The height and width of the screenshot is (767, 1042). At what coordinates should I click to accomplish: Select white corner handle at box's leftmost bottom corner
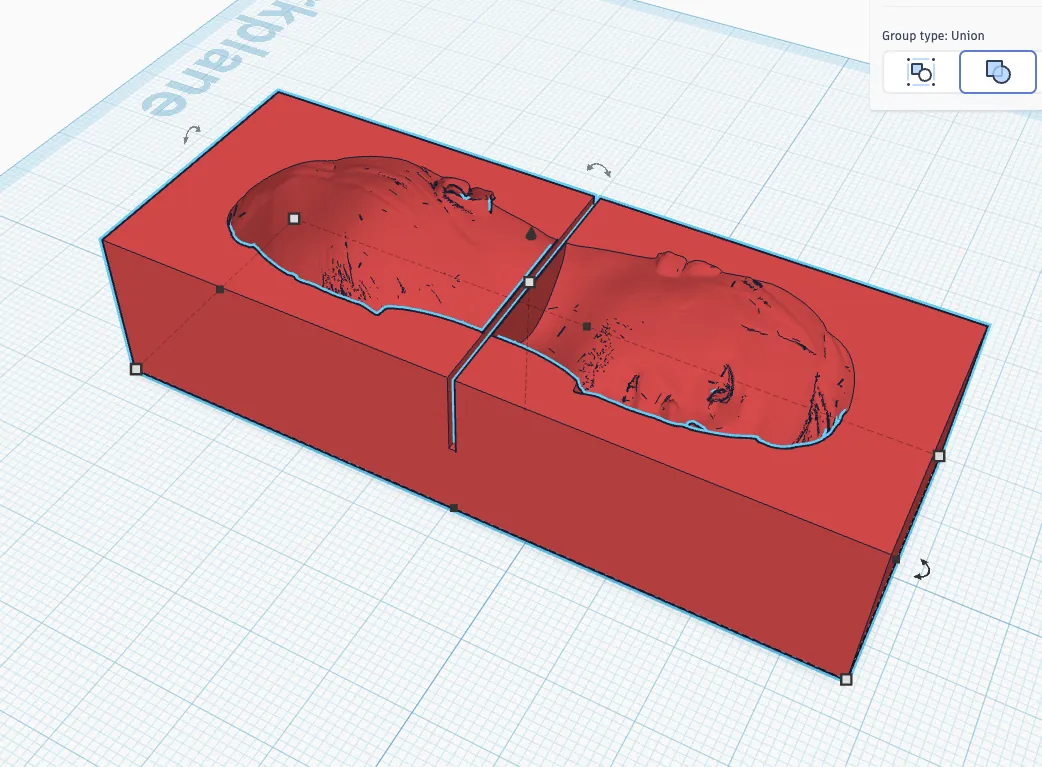click(x=136, y=369)
